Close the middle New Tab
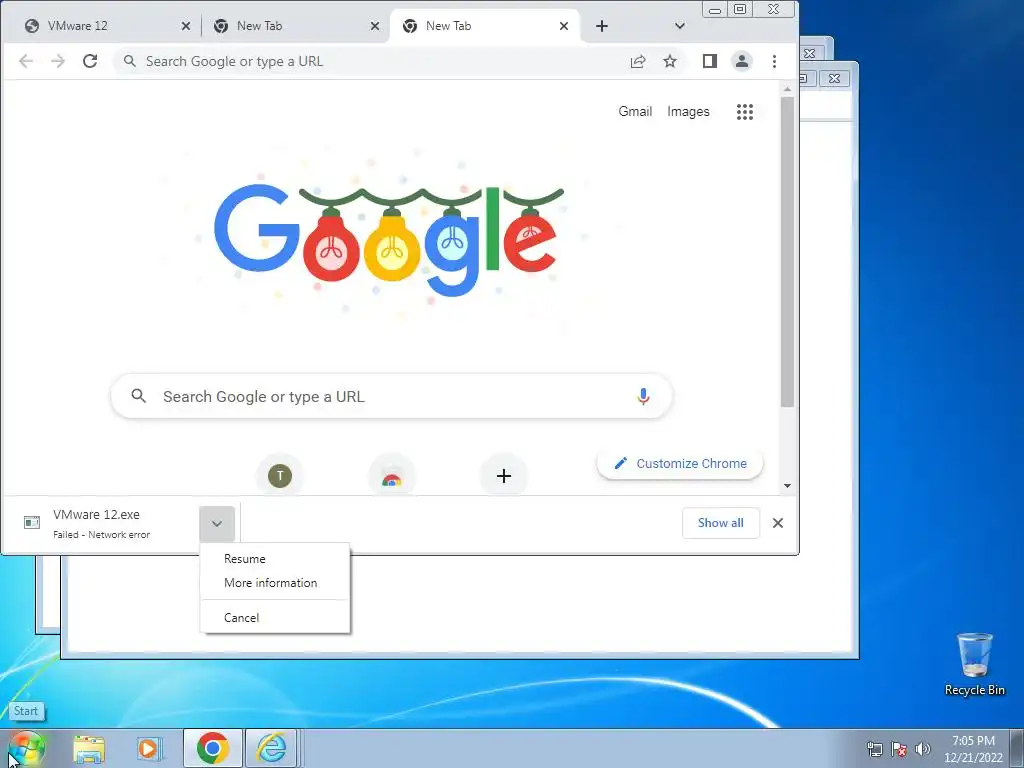Screen dimensions: 1024x768 375,26
